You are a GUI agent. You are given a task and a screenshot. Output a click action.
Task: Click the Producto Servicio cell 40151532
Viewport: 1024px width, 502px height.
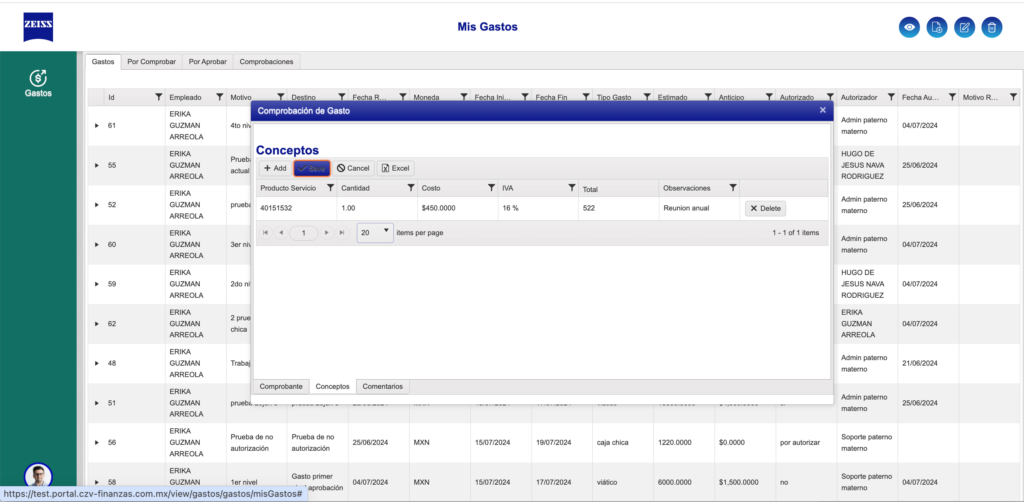point(296,208)
